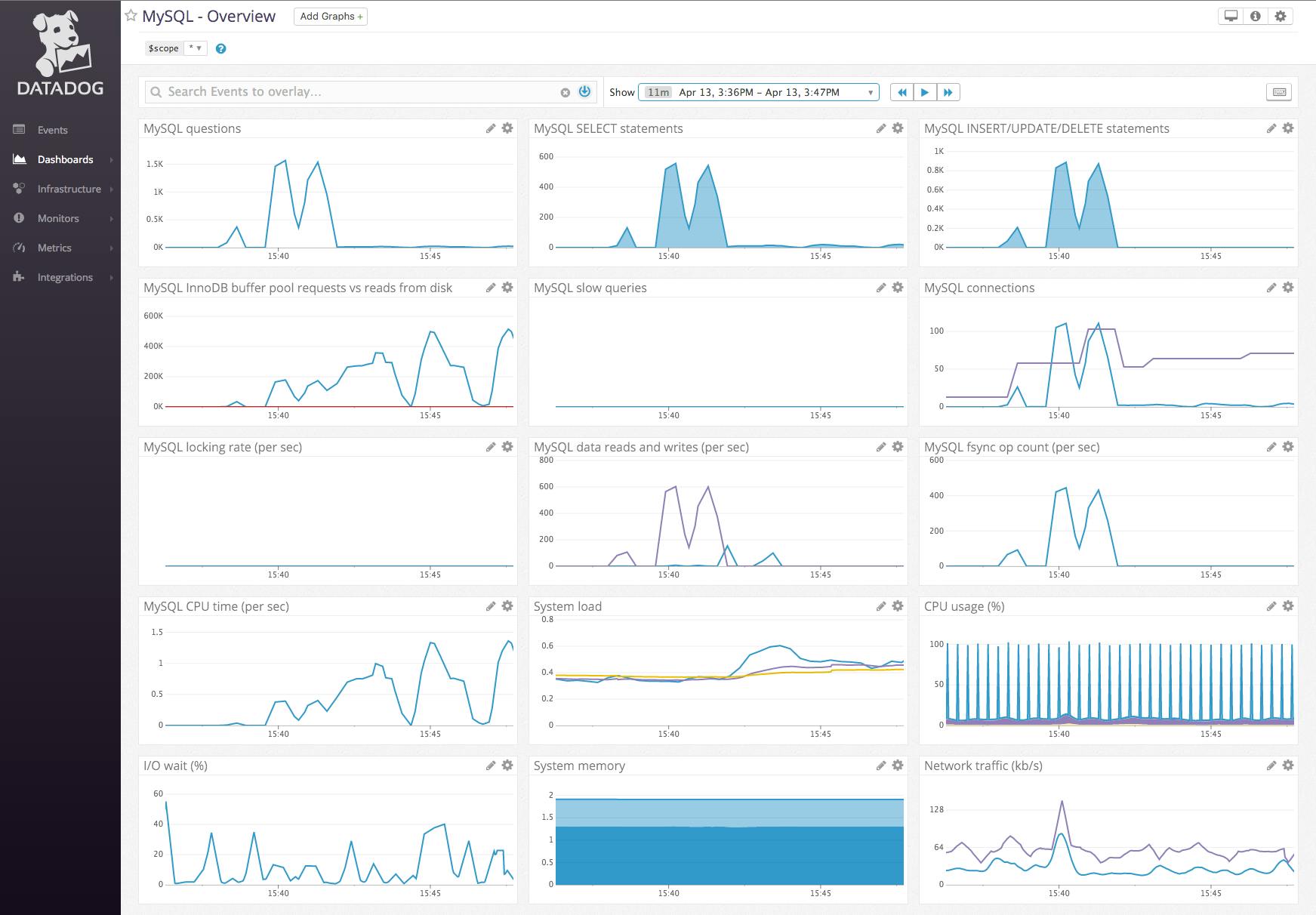The width and height of the screenshot is (1316, 915).
Task: Toggle the events overlay power button
Action: click(x=584, y=91)
